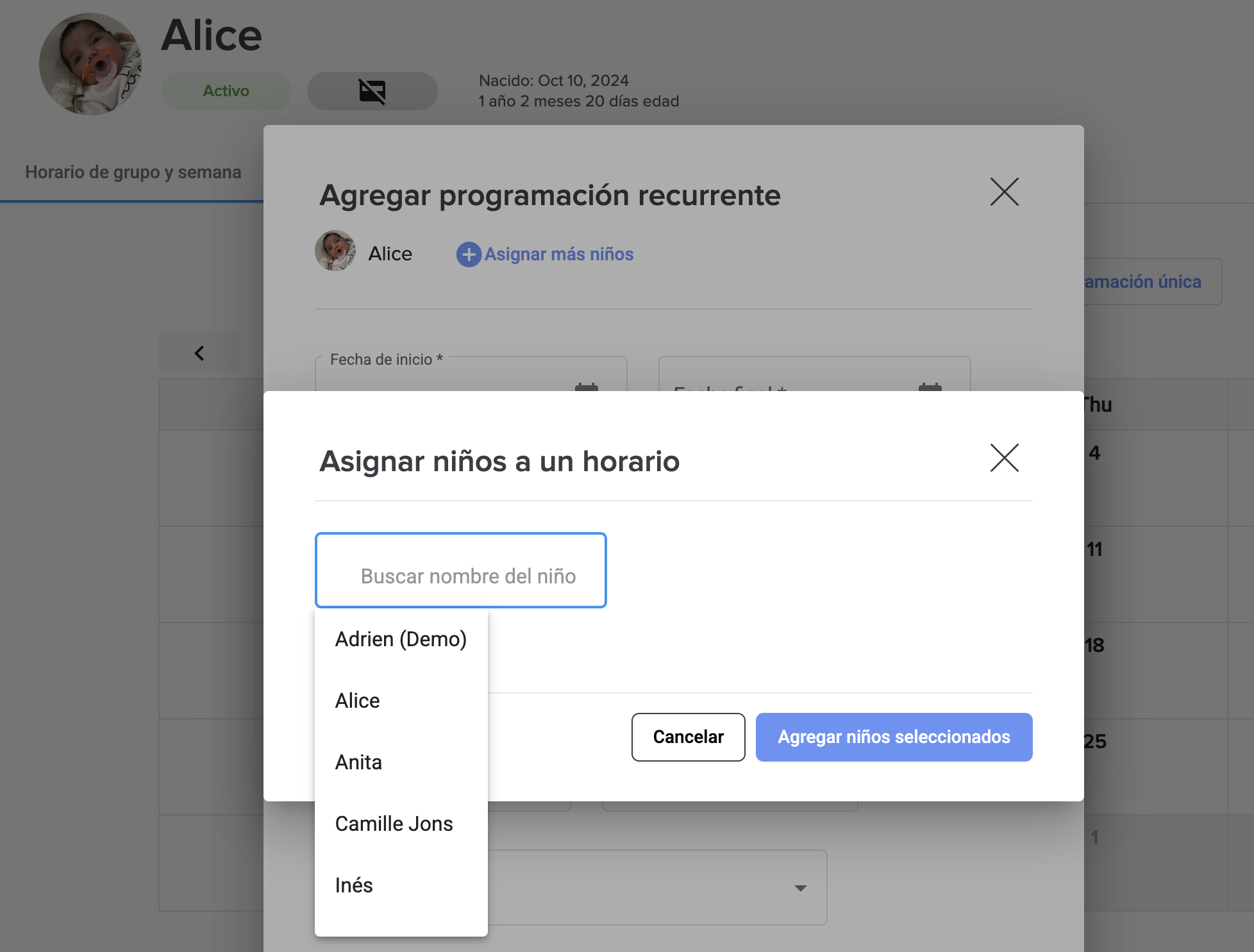Open the Fecha de inicio calendar icon
This screenshot has width=1254, height=952.
(586, 387)
